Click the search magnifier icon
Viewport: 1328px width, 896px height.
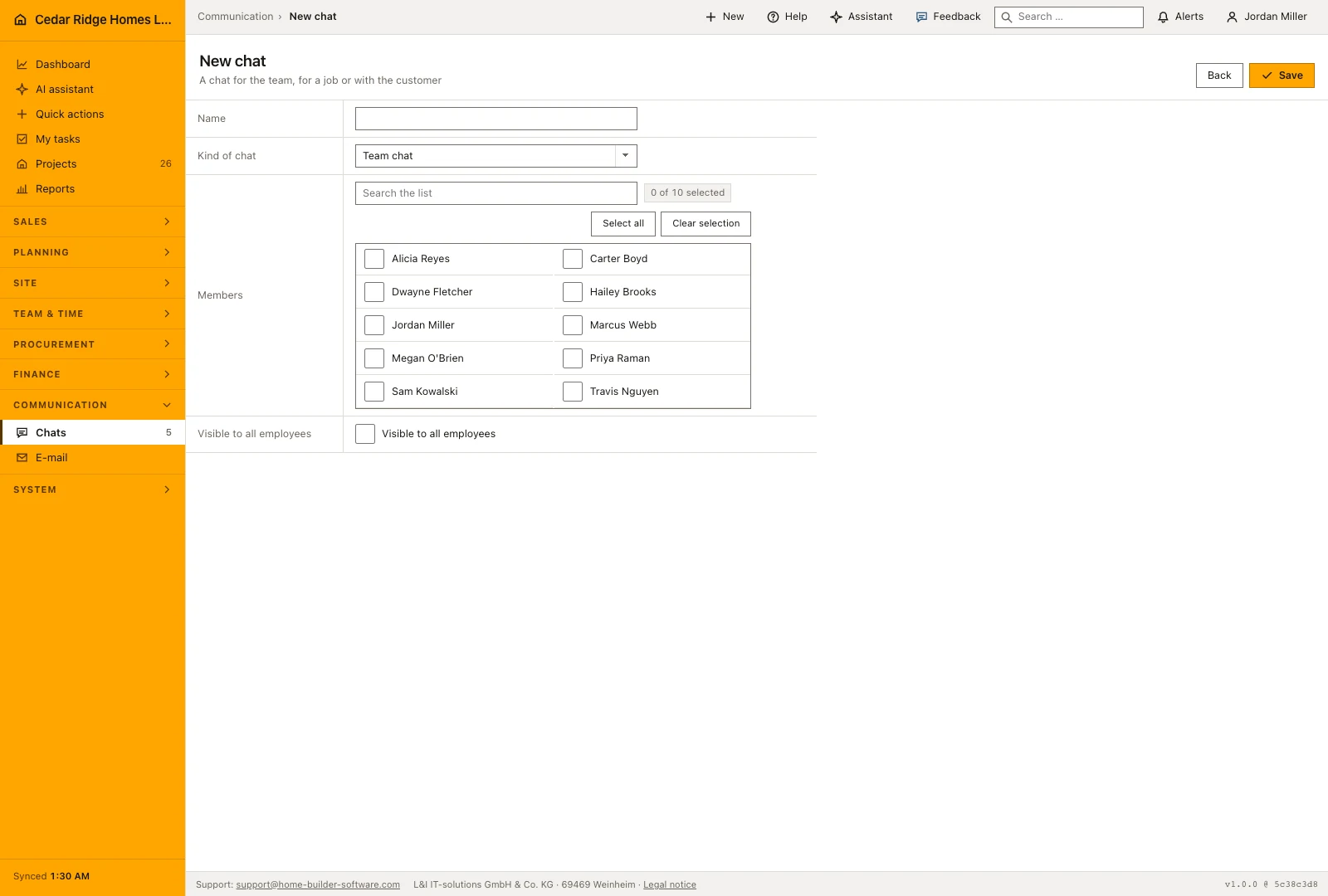click(x=1007, y=17)
